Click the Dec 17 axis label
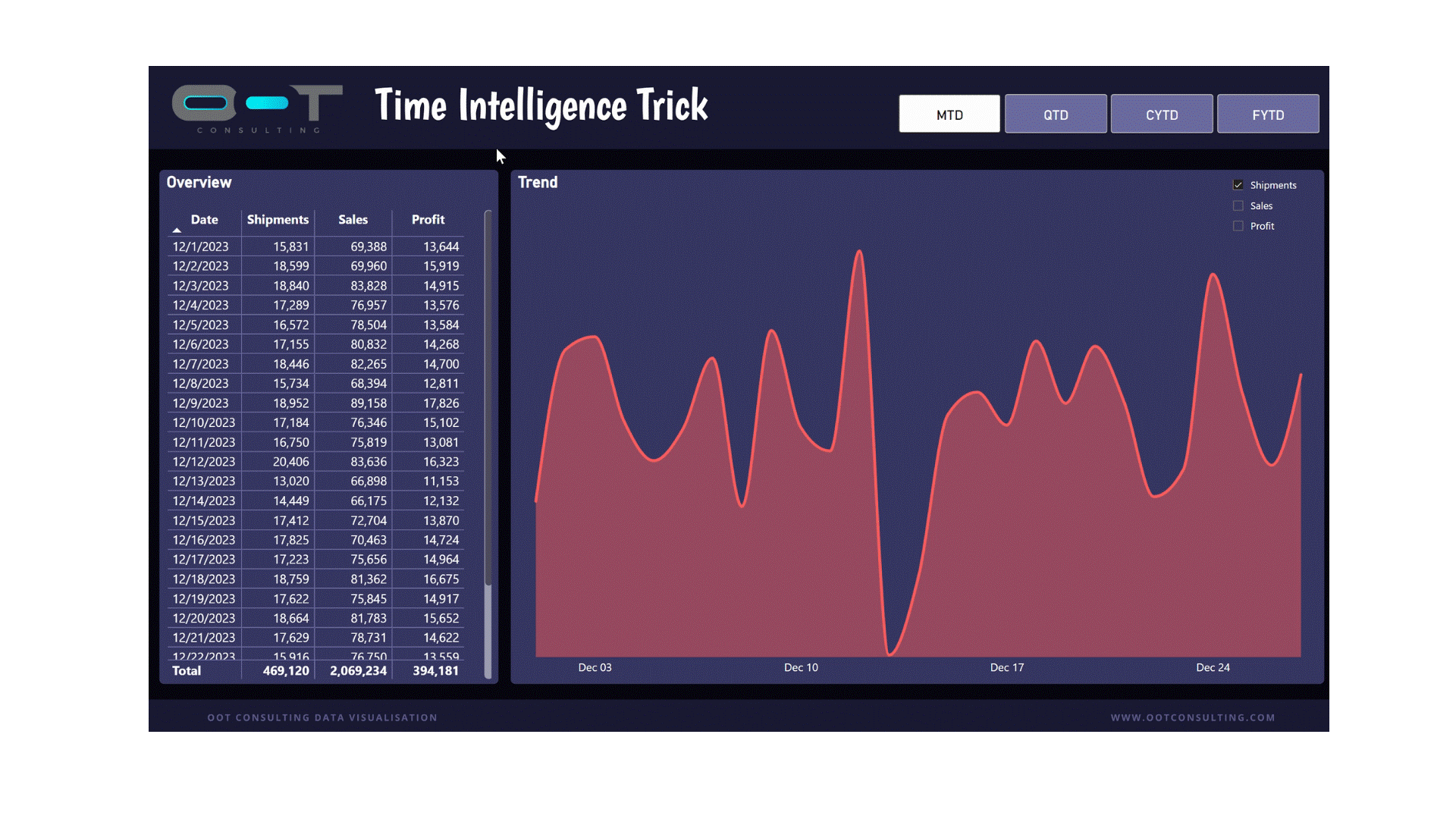Screen dimensions: 1456x819 tap(1007, 668)
